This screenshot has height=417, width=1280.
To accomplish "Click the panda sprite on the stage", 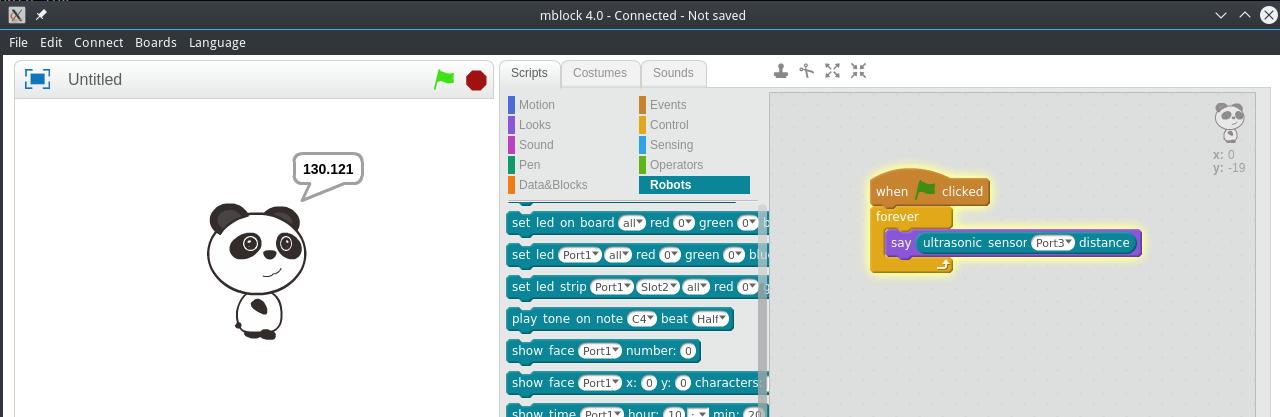I will (256, 270).
